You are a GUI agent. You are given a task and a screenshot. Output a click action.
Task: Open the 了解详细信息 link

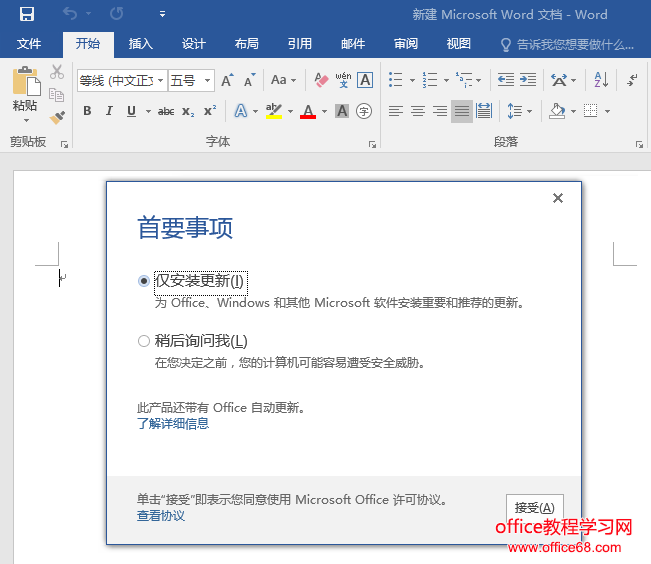coord(173,423)
